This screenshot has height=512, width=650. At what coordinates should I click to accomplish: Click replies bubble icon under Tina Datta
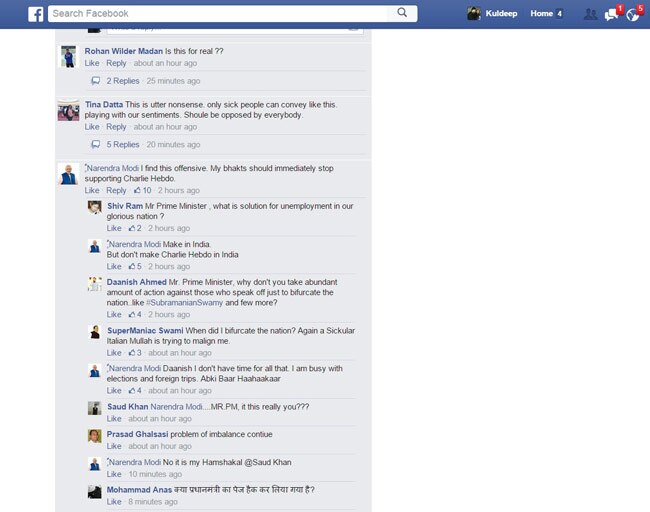(x=95, y=144)
